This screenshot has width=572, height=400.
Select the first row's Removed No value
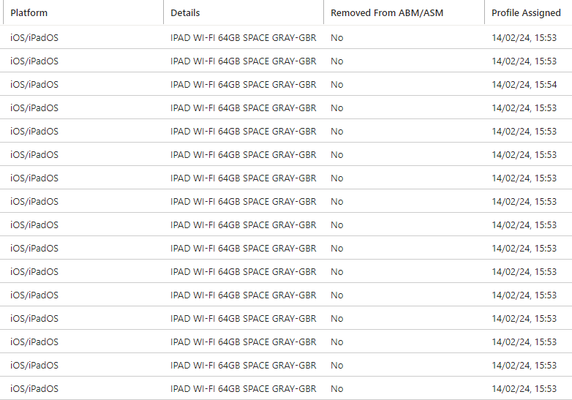point(337,38)
